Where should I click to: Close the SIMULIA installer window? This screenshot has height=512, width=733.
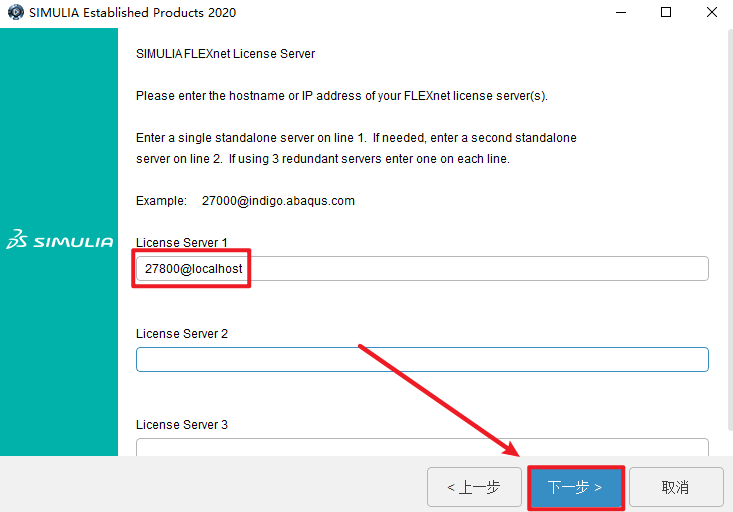click(710, 13)
